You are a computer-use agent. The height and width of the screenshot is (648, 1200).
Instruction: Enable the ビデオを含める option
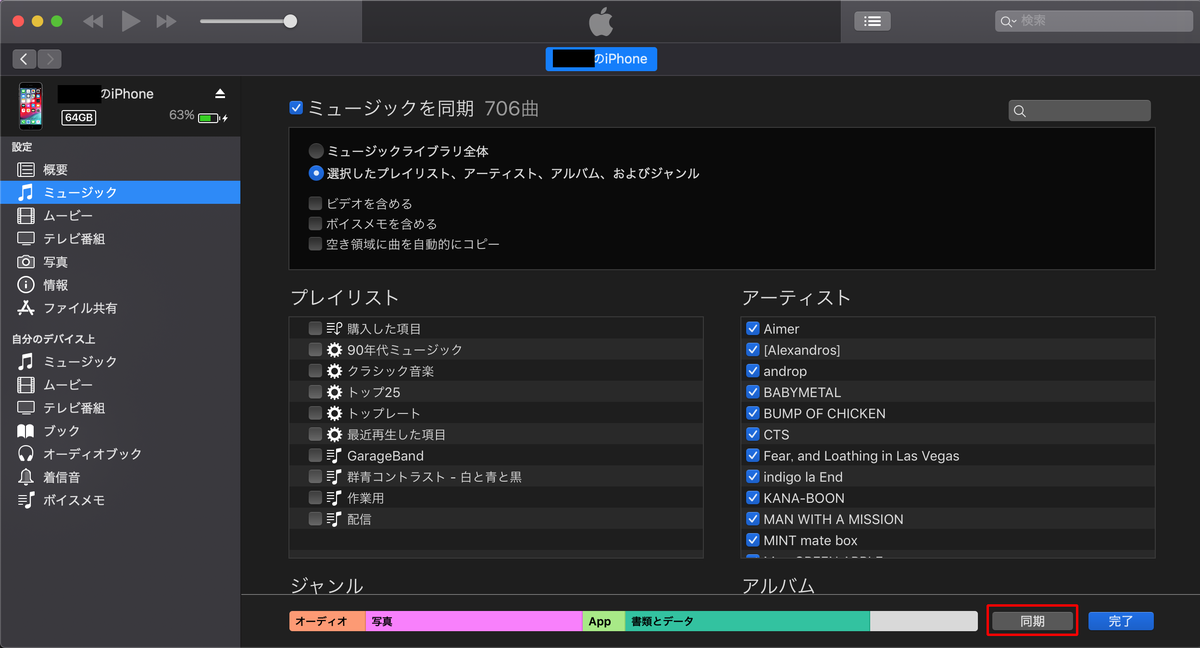316,203
